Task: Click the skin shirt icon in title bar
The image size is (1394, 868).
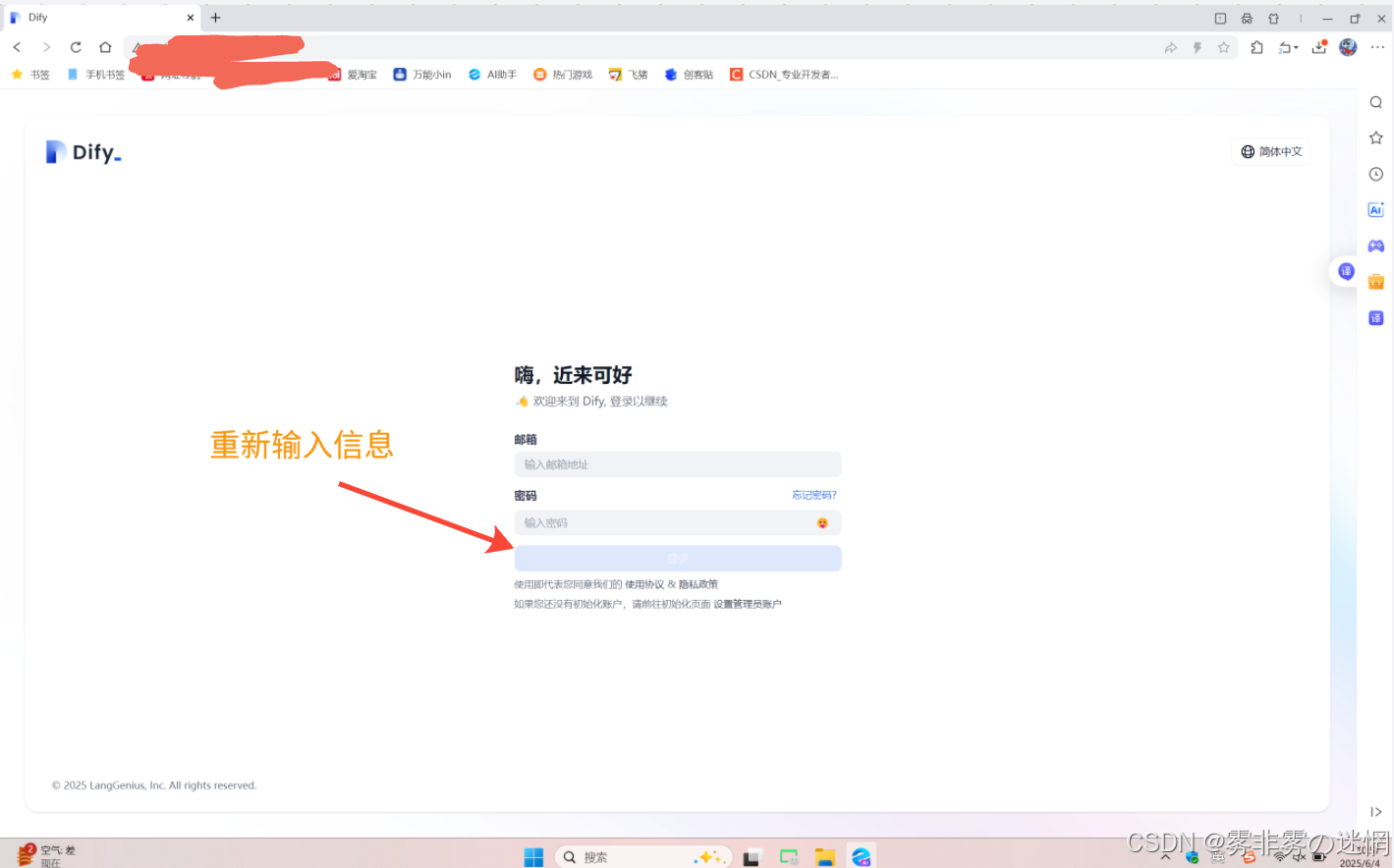Action: point(1273,18)
